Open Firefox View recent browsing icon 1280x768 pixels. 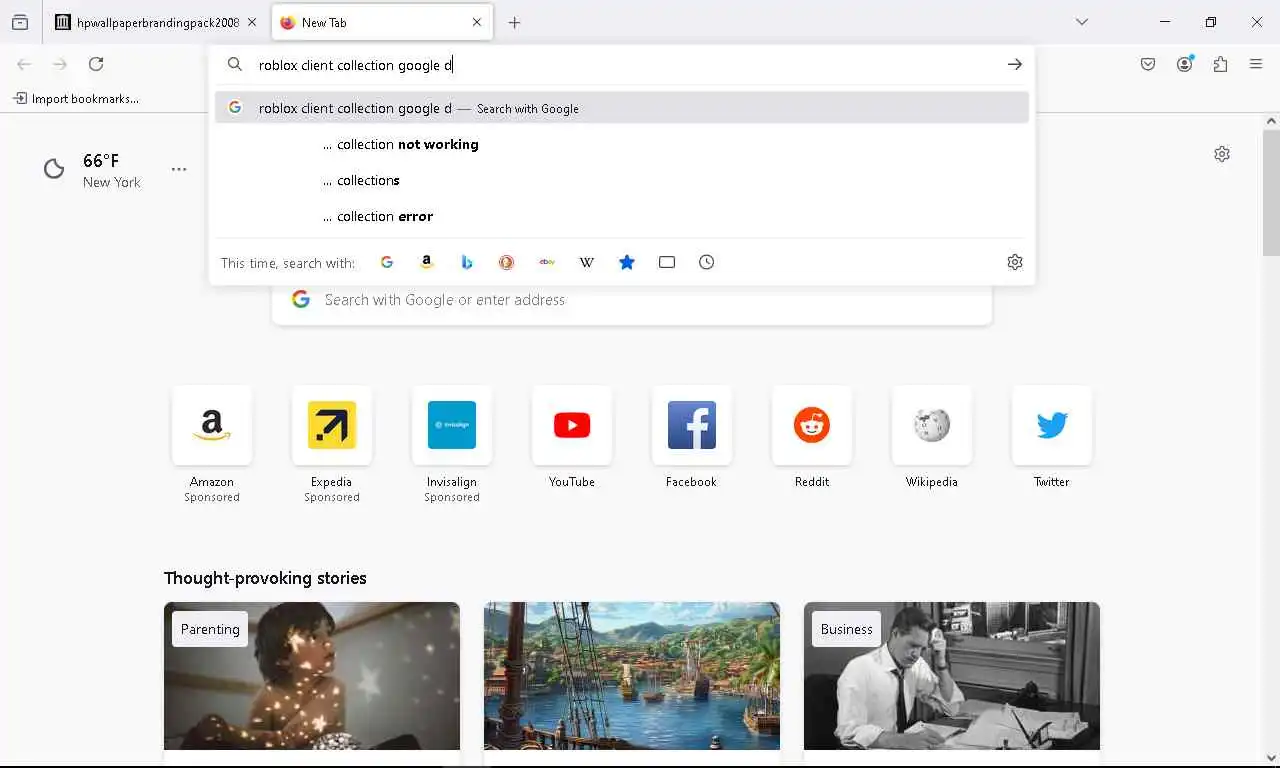coord(20,23)
